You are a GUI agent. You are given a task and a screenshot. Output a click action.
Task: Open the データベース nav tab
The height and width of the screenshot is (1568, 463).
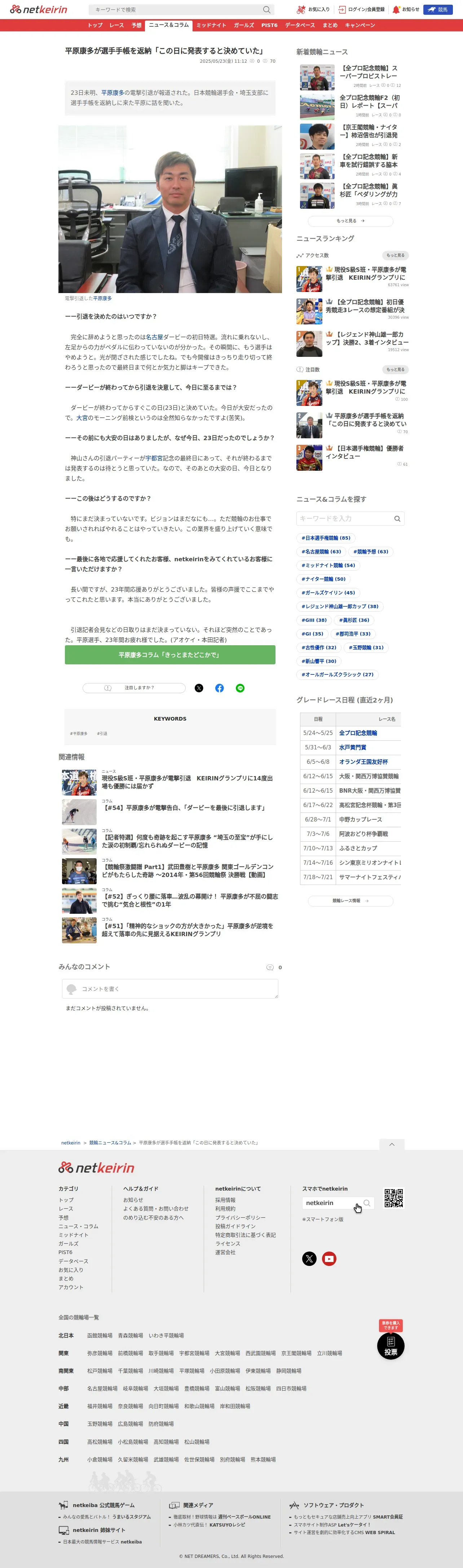point(300,25)
